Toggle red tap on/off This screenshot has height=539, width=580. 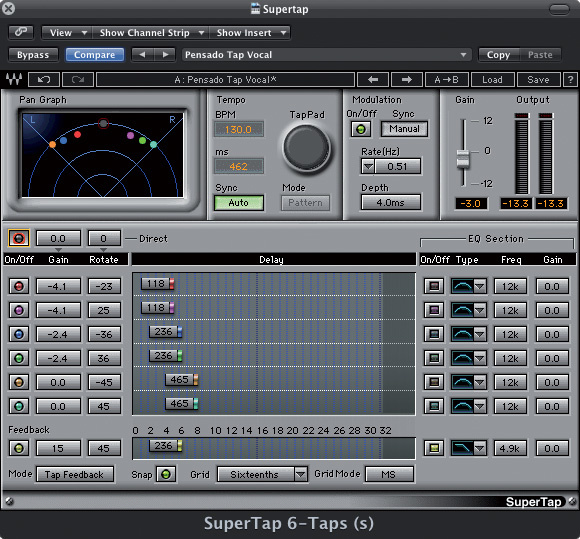tap(18, 286)
